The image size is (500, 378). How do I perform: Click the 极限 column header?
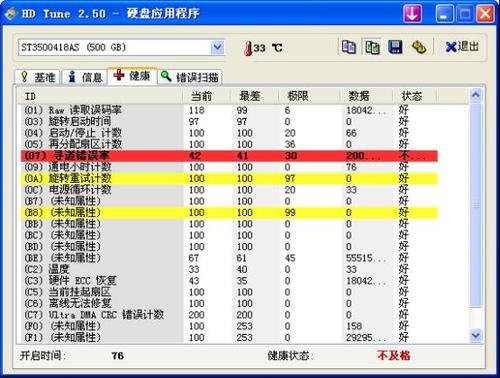coord(309,96)
